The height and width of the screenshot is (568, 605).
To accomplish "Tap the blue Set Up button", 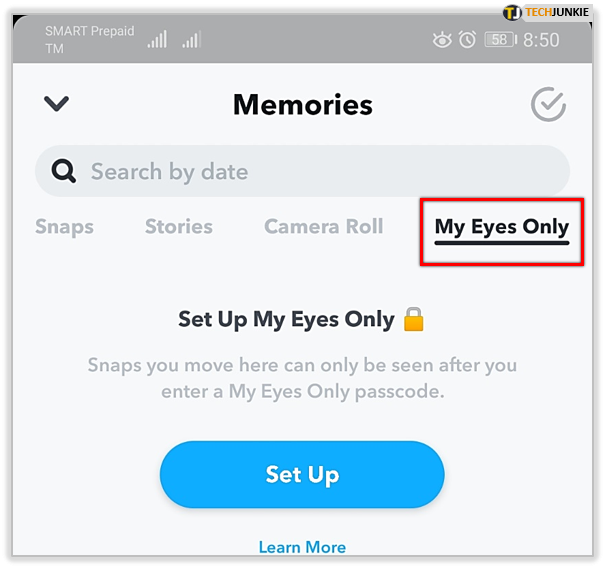I will click(302, 474).
